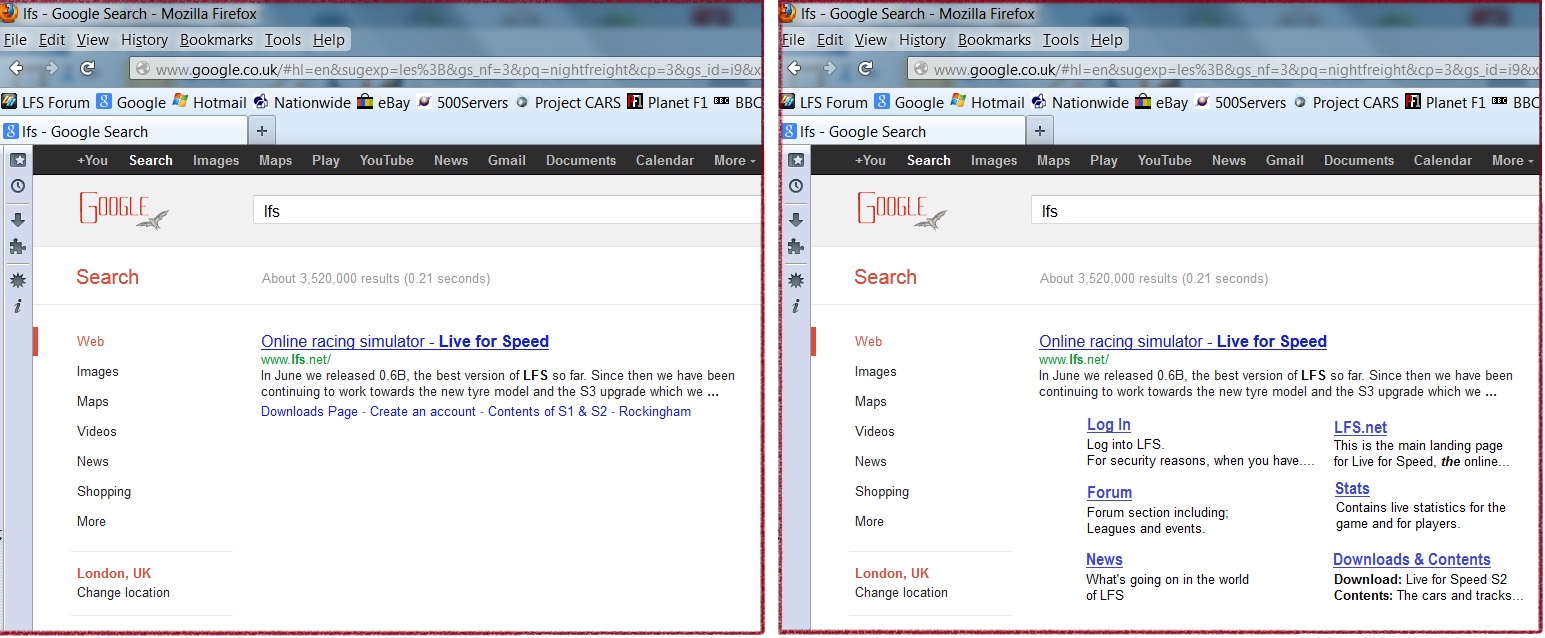The image size is (1545, 638).
Task: Expand More under Shopping in left window
Action: click(91, 521)
